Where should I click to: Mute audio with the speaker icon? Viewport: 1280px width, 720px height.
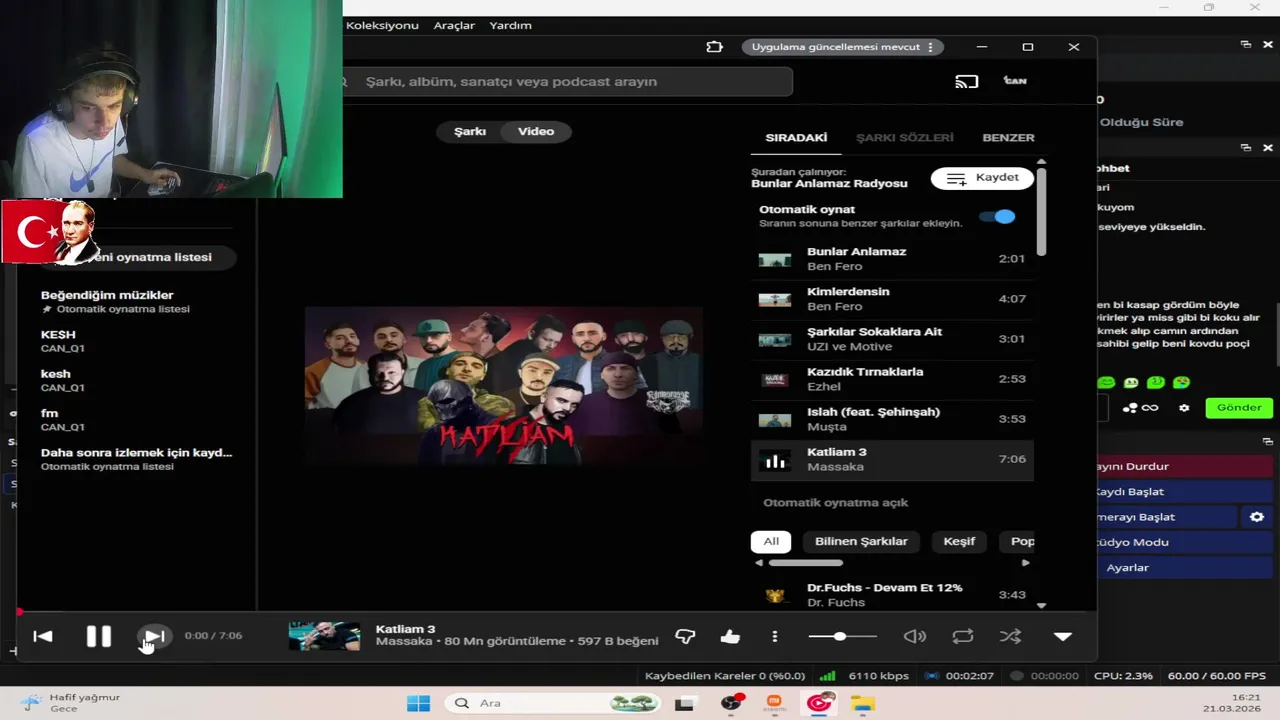pyautogui.click(x=914, y=636)
